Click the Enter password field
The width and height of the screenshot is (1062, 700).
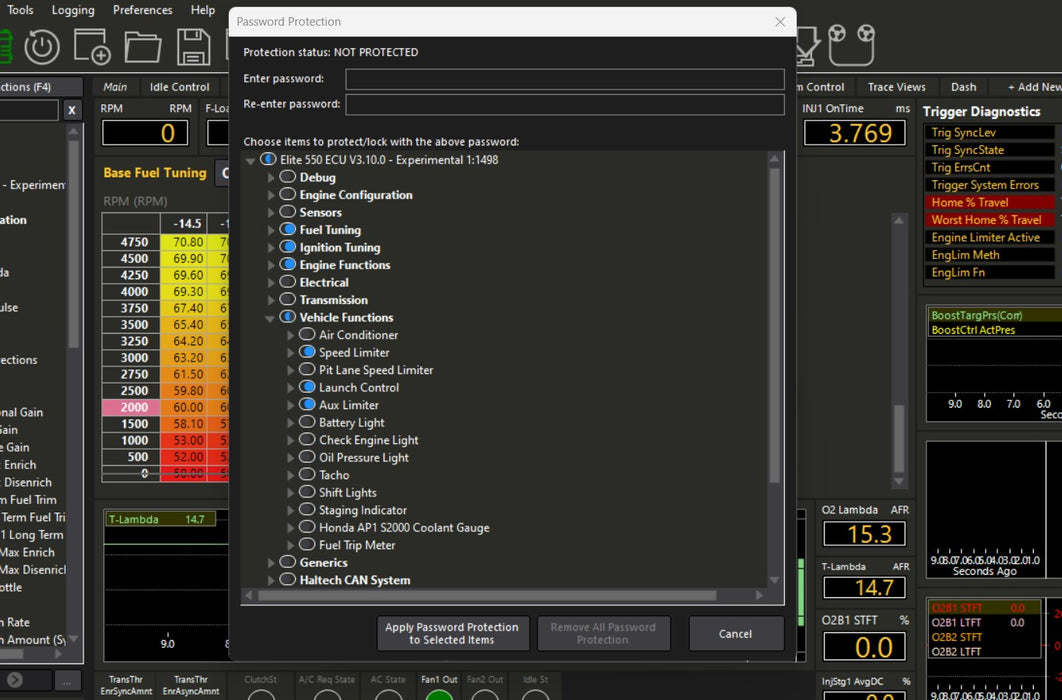coord(564,79)
